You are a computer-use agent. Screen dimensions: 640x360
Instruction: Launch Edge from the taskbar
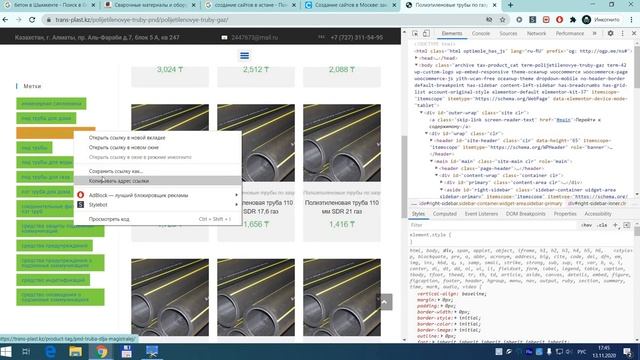pos(50,352)
